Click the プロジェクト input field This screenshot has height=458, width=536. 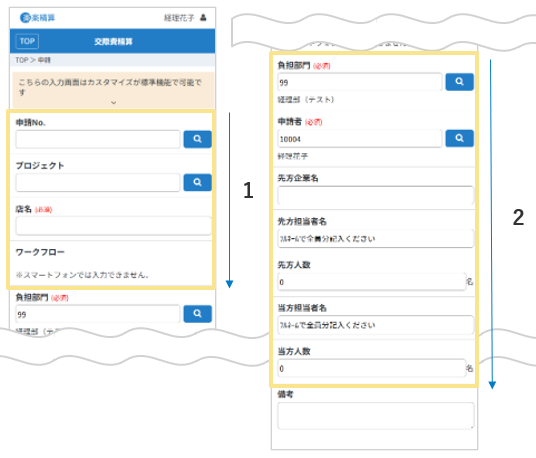[98, 183]
